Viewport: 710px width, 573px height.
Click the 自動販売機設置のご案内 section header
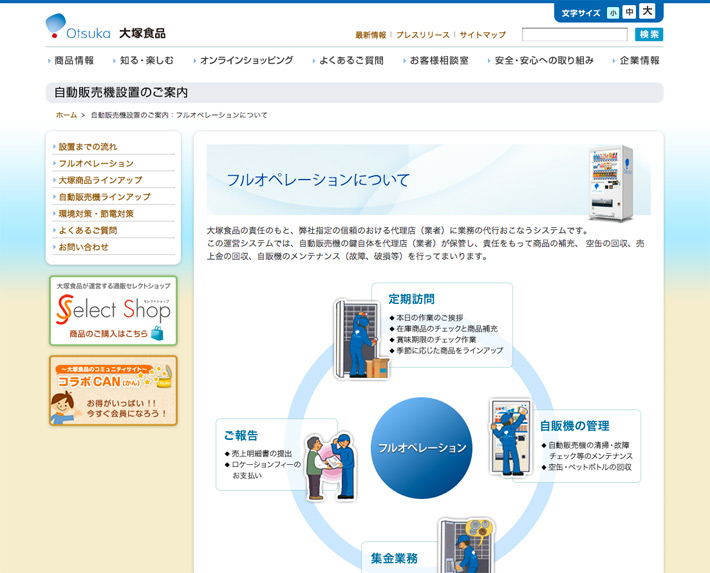(121, 92)
